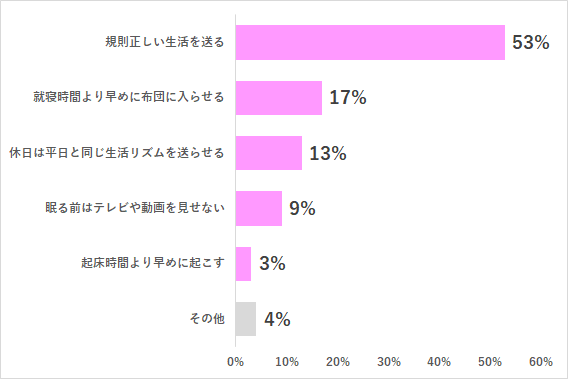Select the 眠る前はテレビや動画を見せない label
The height and width of the screenshot is (379, 568).
click(135, 208)
